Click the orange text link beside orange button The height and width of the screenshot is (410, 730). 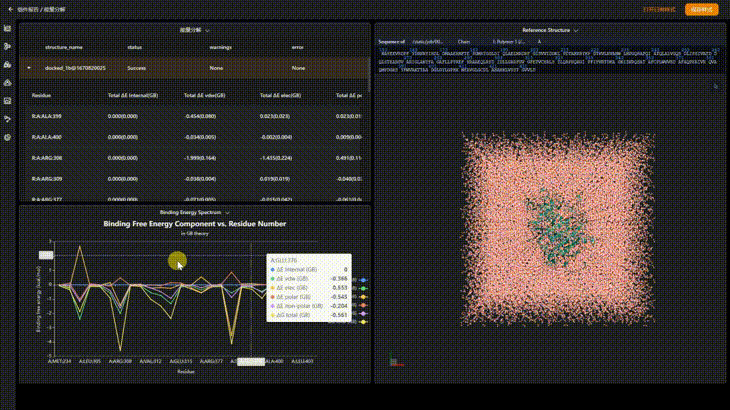659,9
